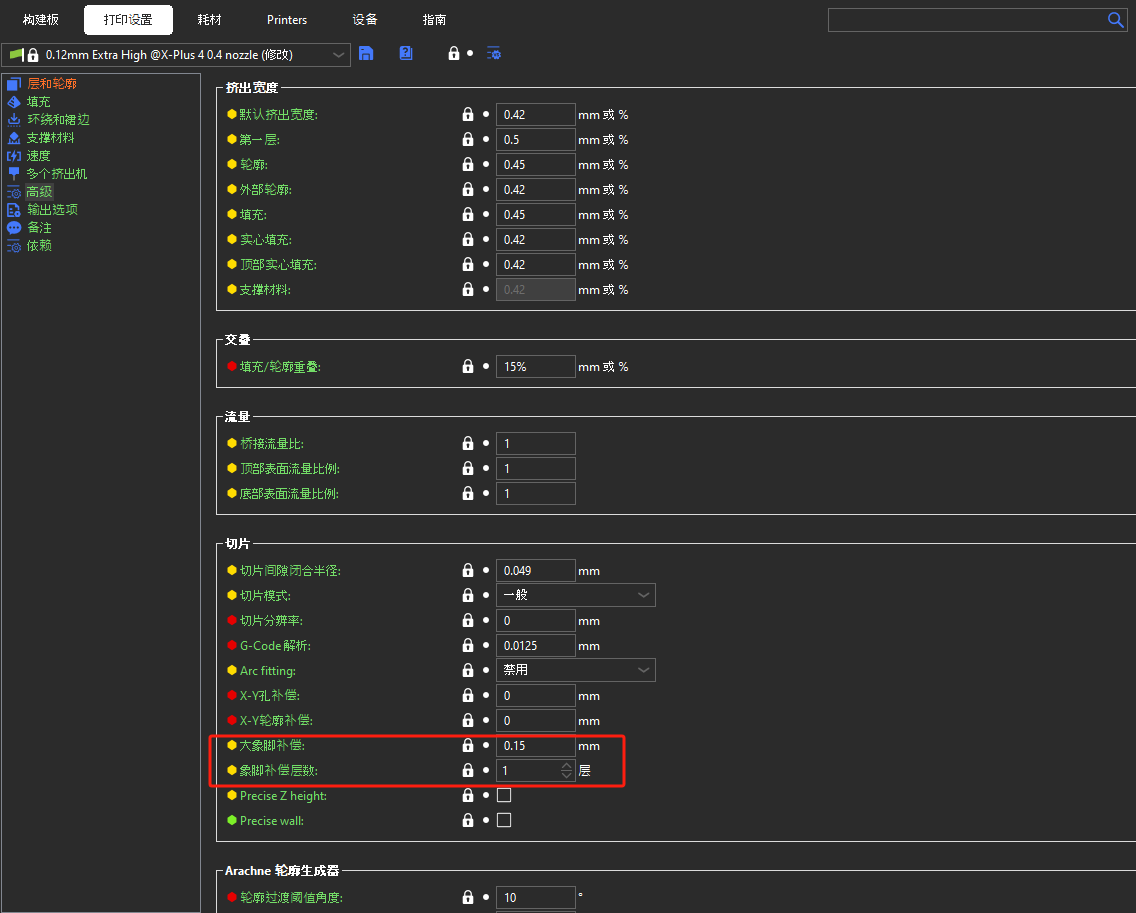Switch to the 耗材 tab

coord(209,20)
